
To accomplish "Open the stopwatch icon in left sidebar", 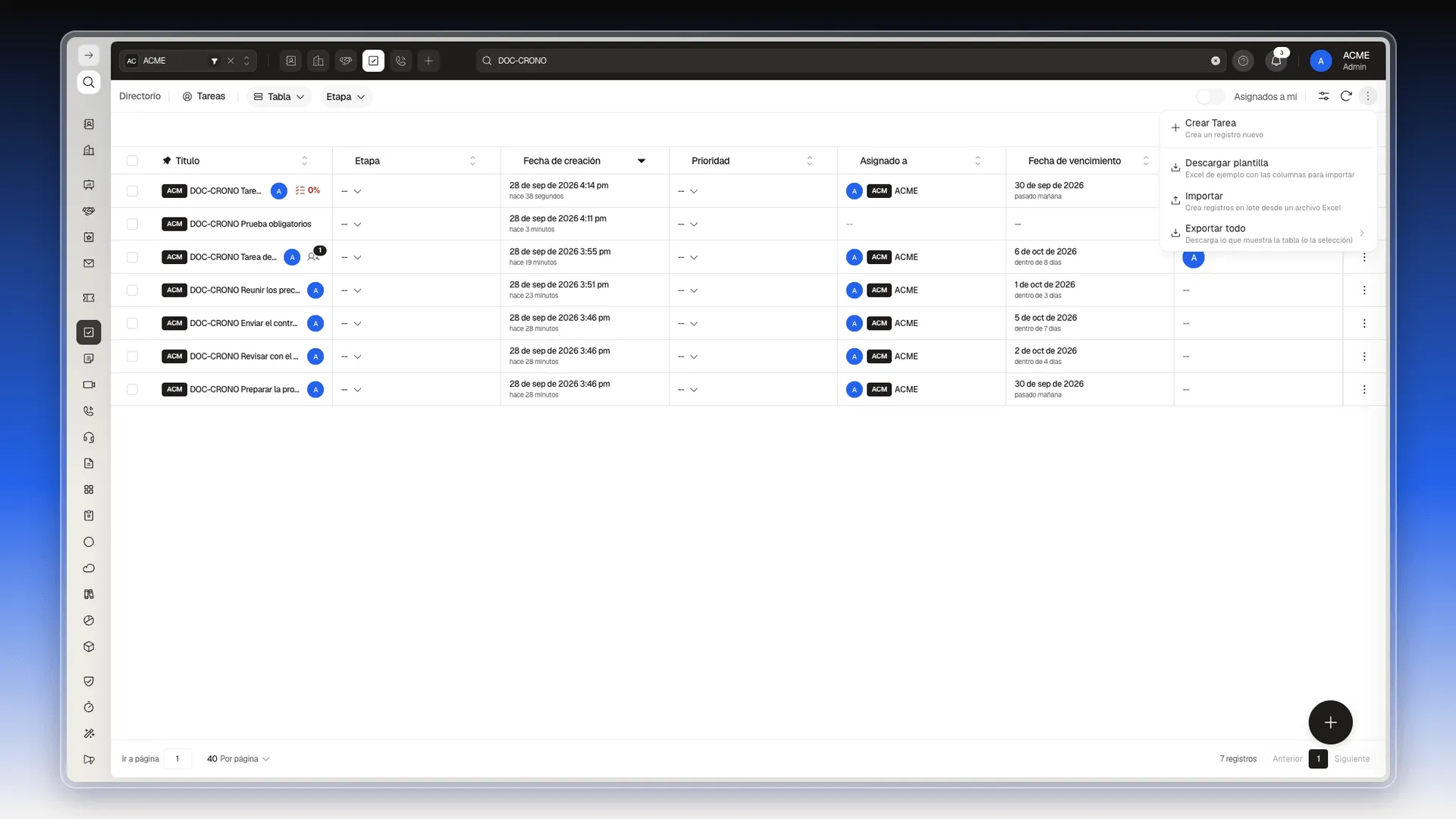I will click(x=89, y=708).
